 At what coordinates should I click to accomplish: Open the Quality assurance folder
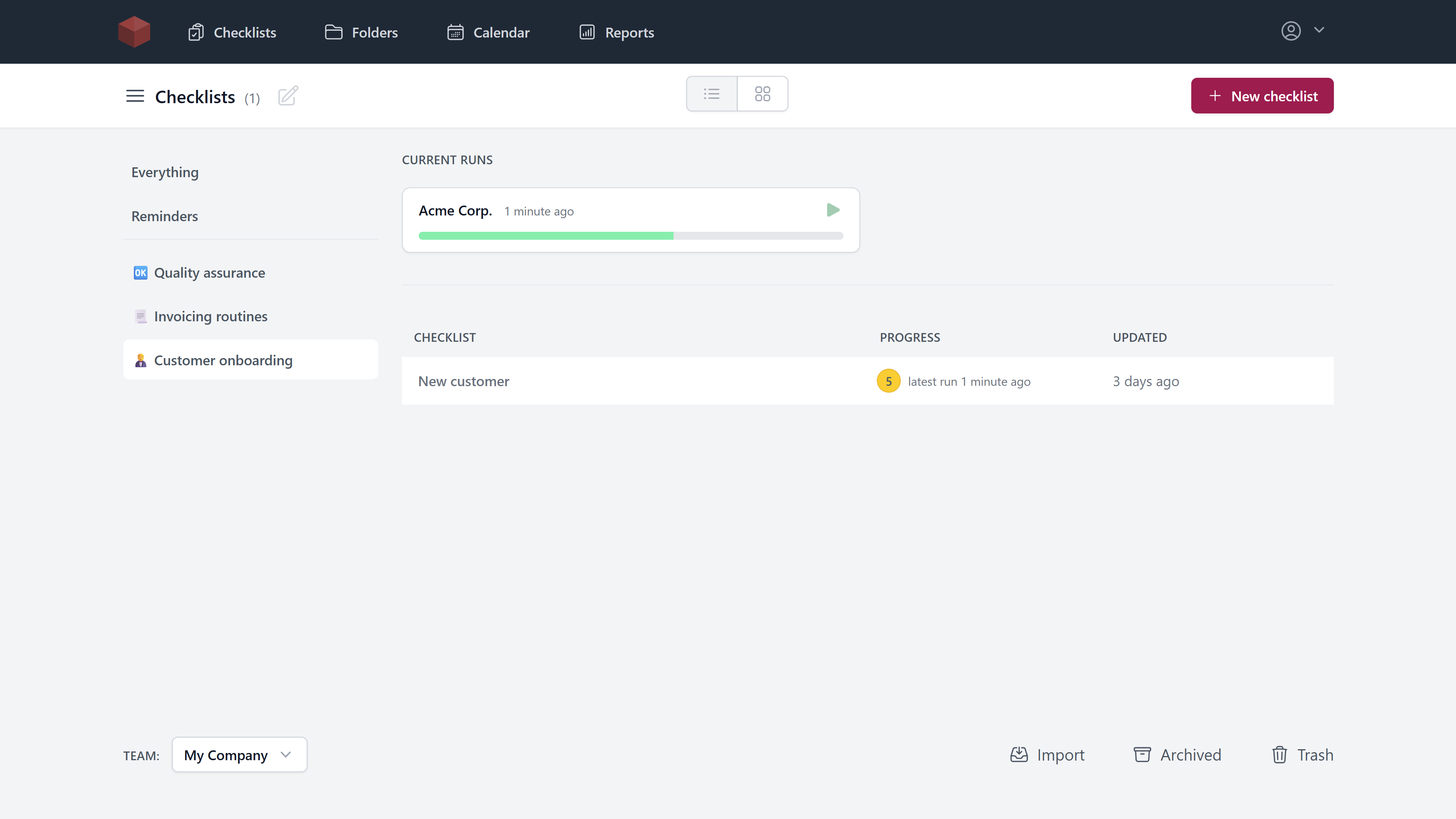point(250,273)
